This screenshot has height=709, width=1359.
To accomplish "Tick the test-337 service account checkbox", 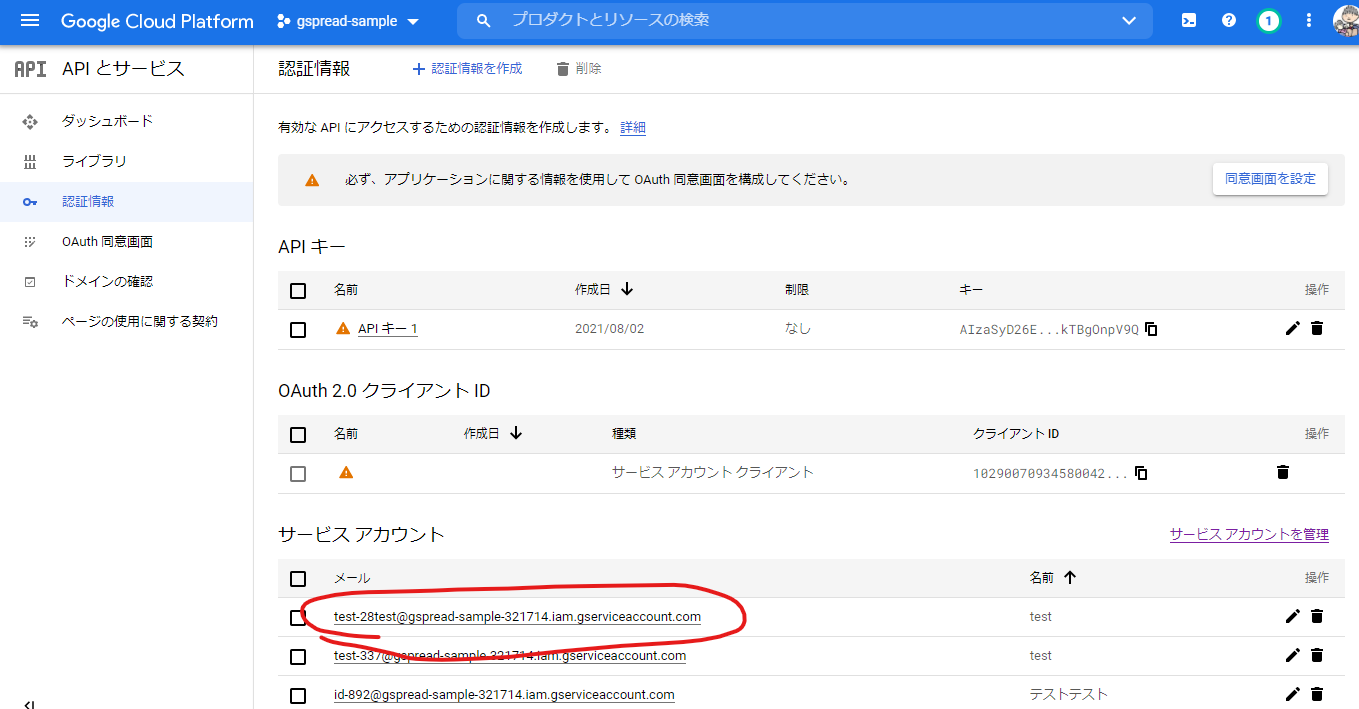I will point(298,657).
